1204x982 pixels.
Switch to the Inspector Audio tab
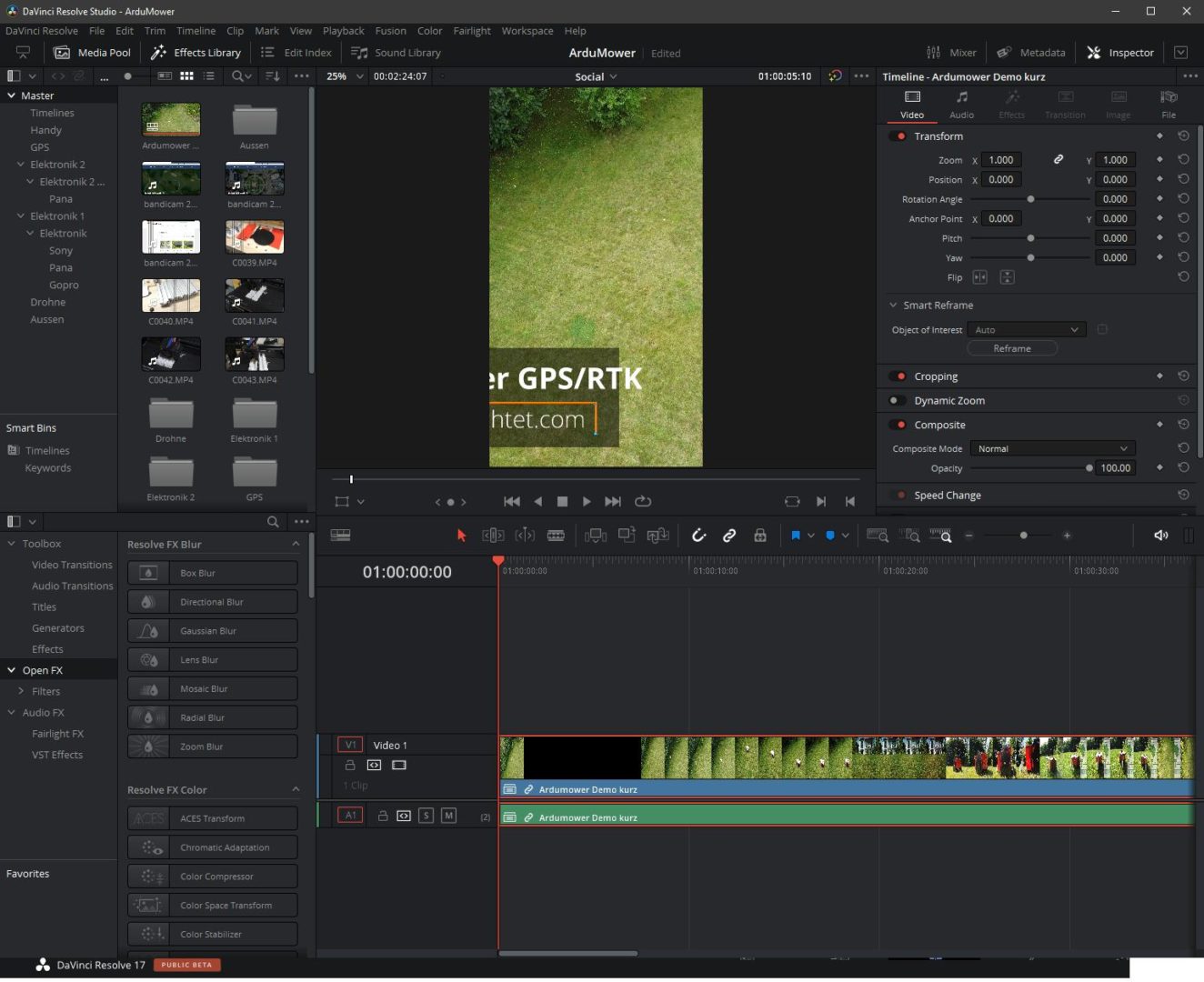pyautogui.click(x=961, y=104)
